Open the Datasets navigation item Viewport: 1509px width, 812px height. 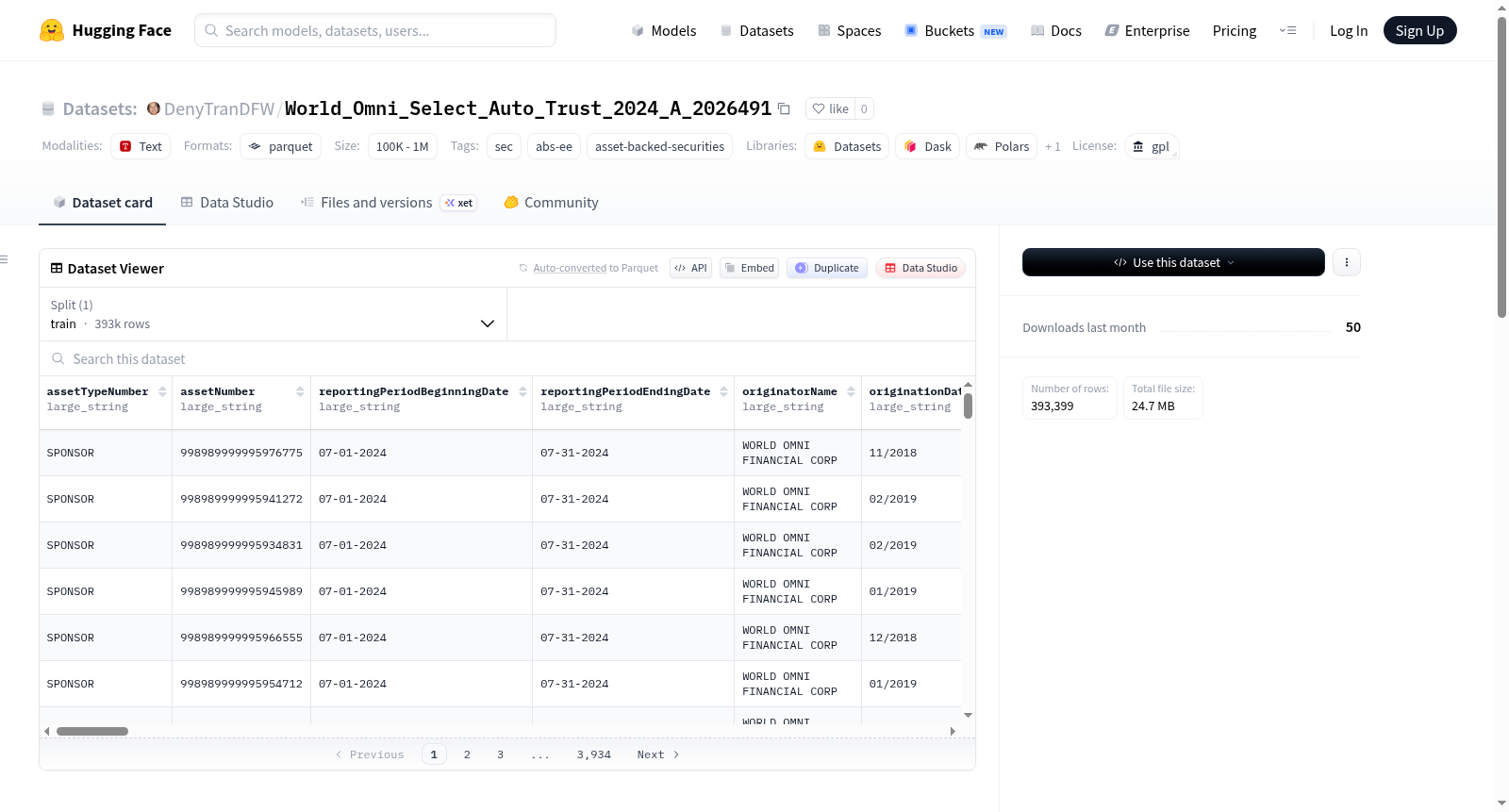point(756,30)
